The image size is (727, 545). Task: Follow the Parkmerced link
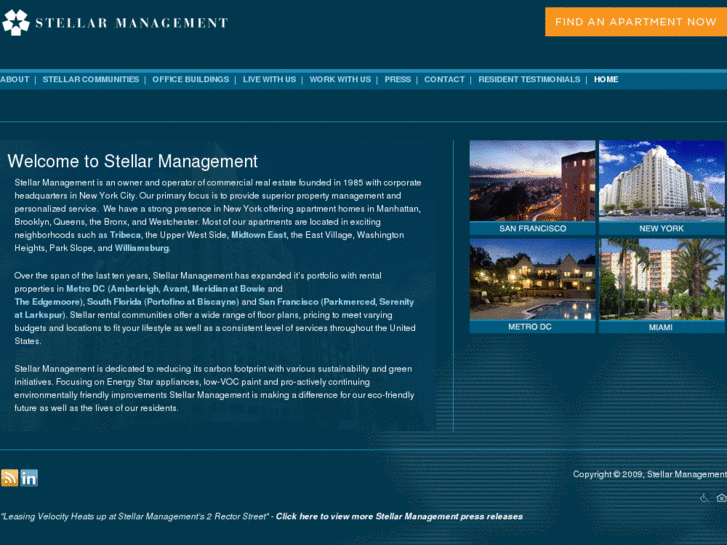click(x=349, y=302)
